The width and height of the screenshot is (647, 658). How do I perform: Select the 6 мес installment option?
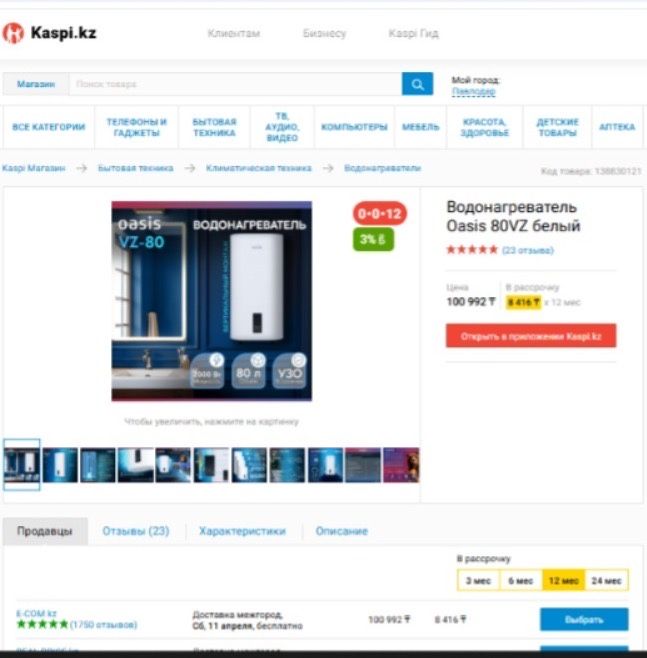click(521, 581)
